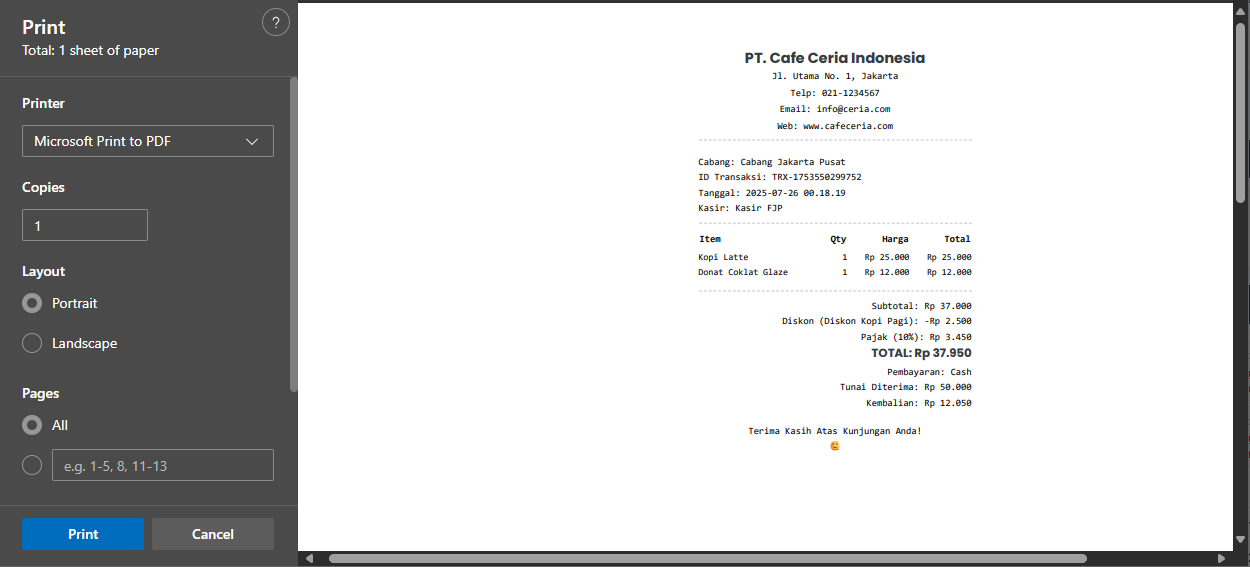Click the preview horizontal scrollbar thumb
1250x567 pixels.
707,558
